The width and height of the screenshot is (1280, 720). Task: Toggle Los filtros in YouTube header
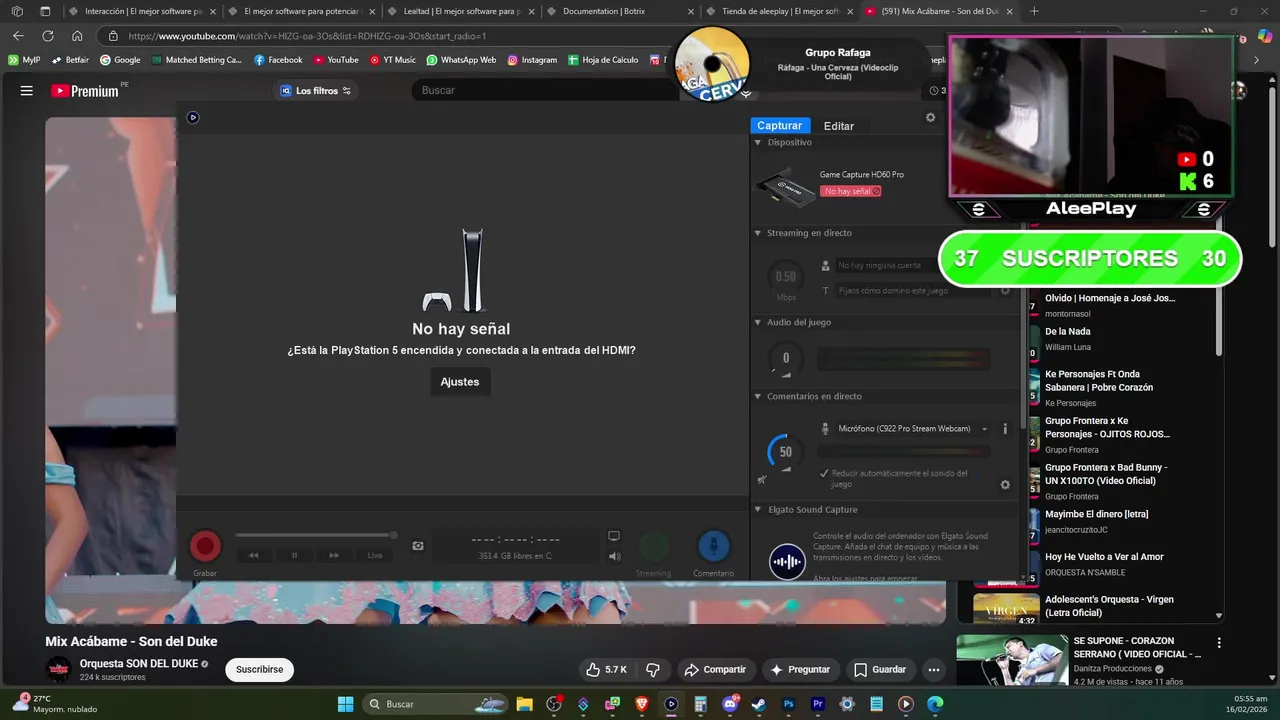pyautogui.click(x=315, y=91)
